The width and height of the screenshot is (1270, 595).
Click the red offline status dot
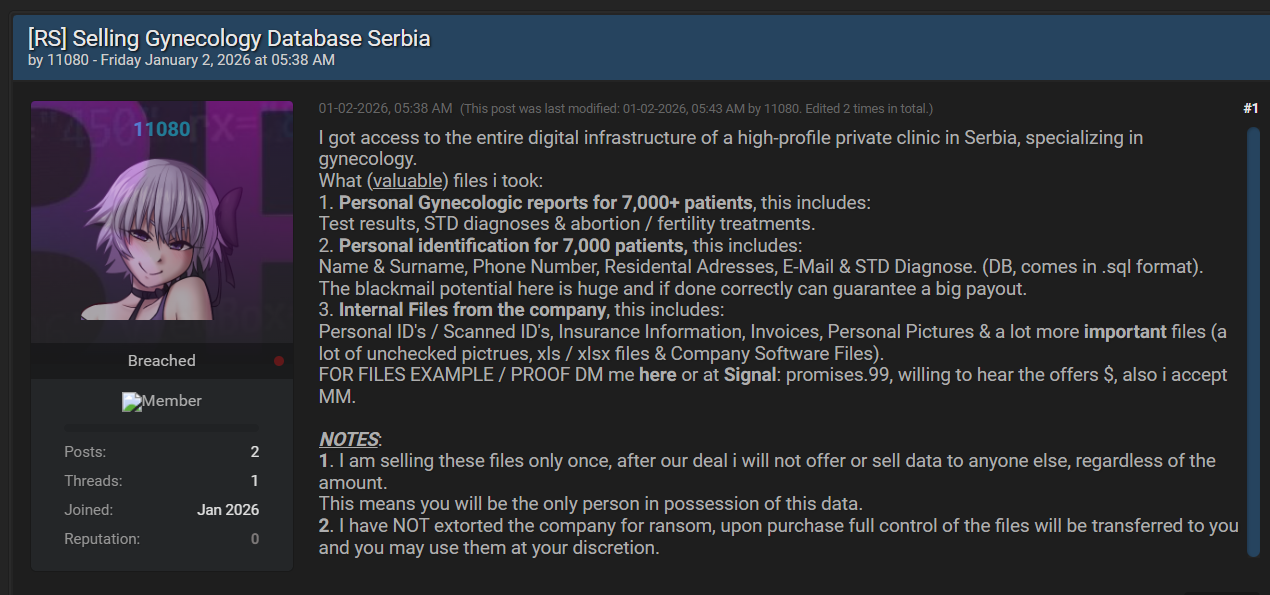point(279,361)
